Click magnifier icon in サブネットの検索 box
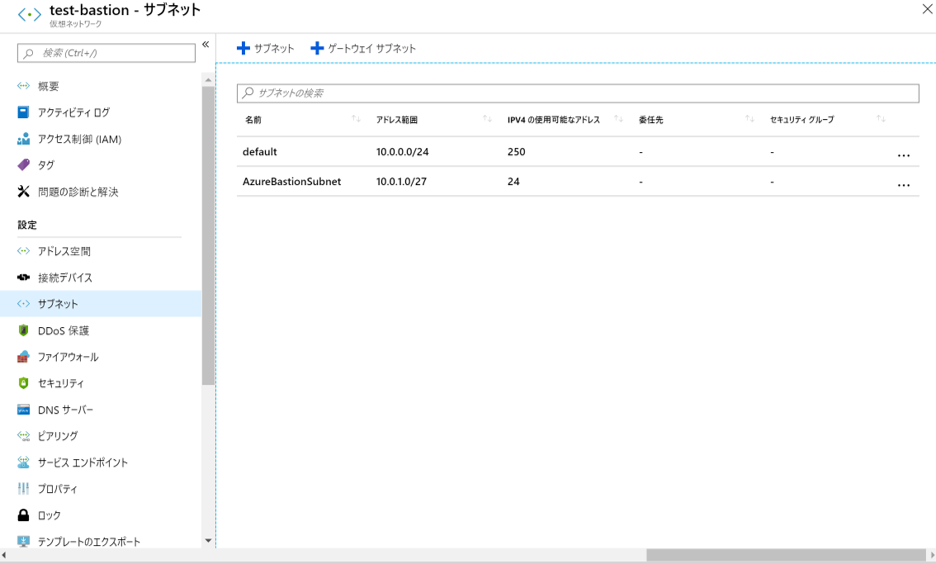 pos(248,93)
